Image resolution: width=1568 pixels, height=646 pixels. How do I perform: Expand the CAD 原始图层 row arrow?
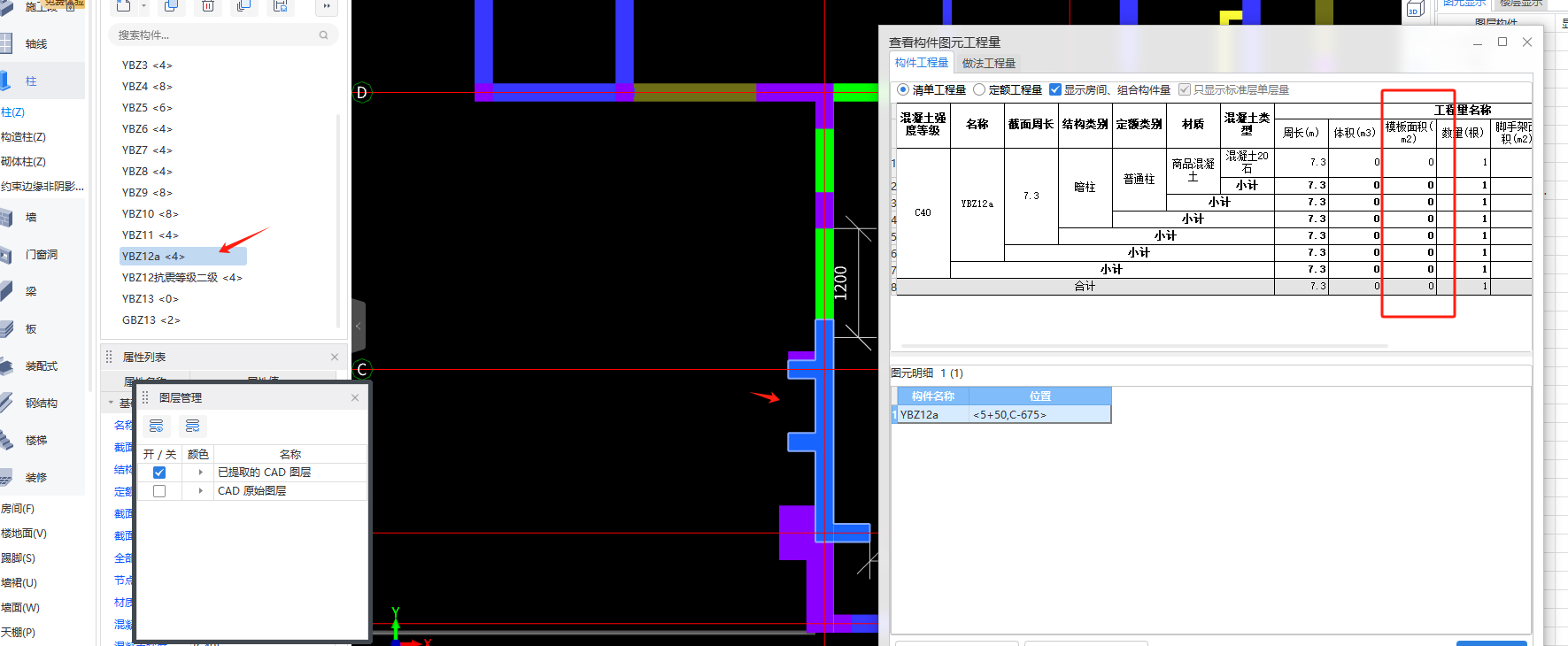(x=200, y=491)
